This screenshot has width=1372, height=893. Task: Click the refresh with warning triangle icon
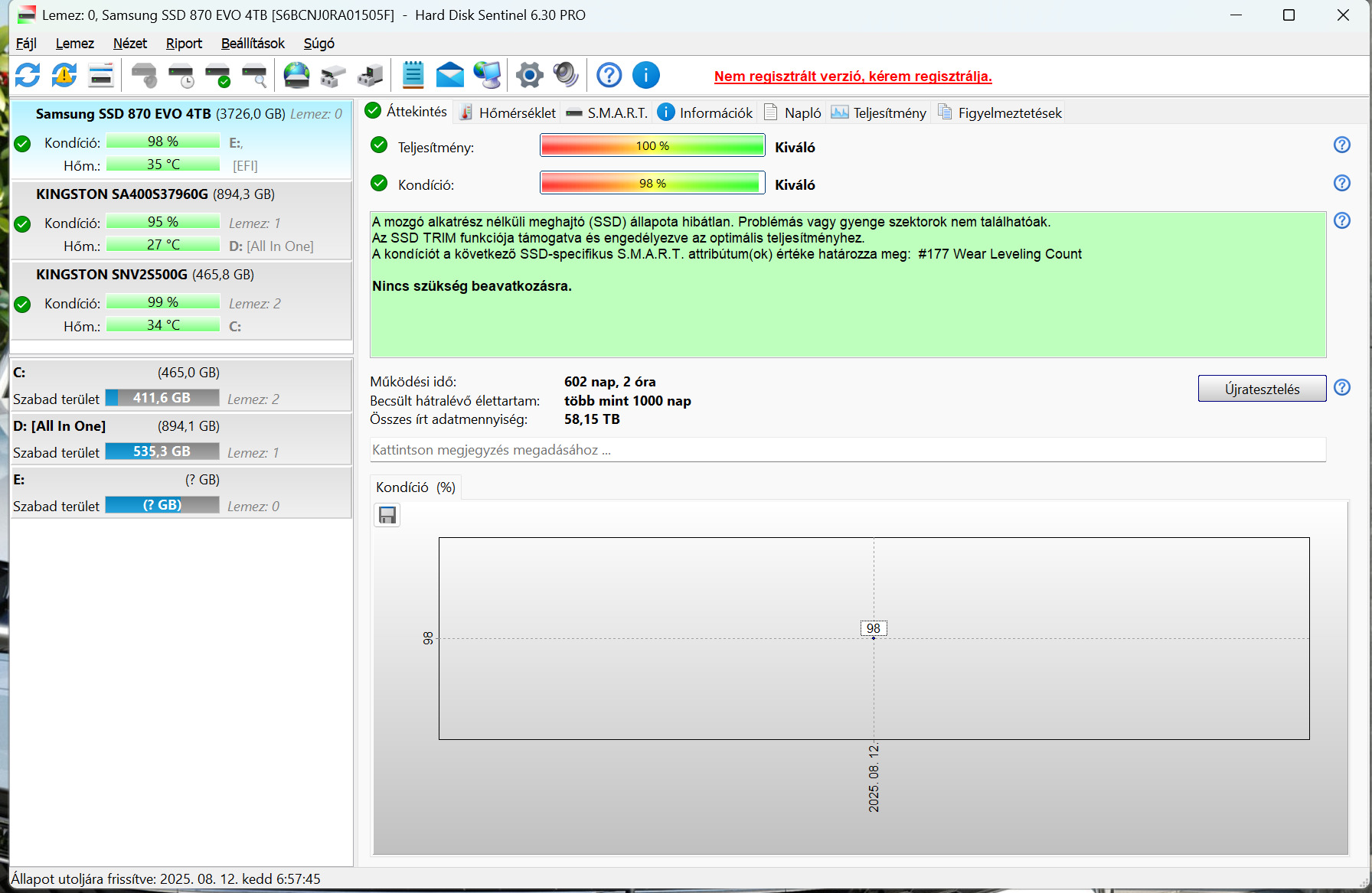(64, 75)
